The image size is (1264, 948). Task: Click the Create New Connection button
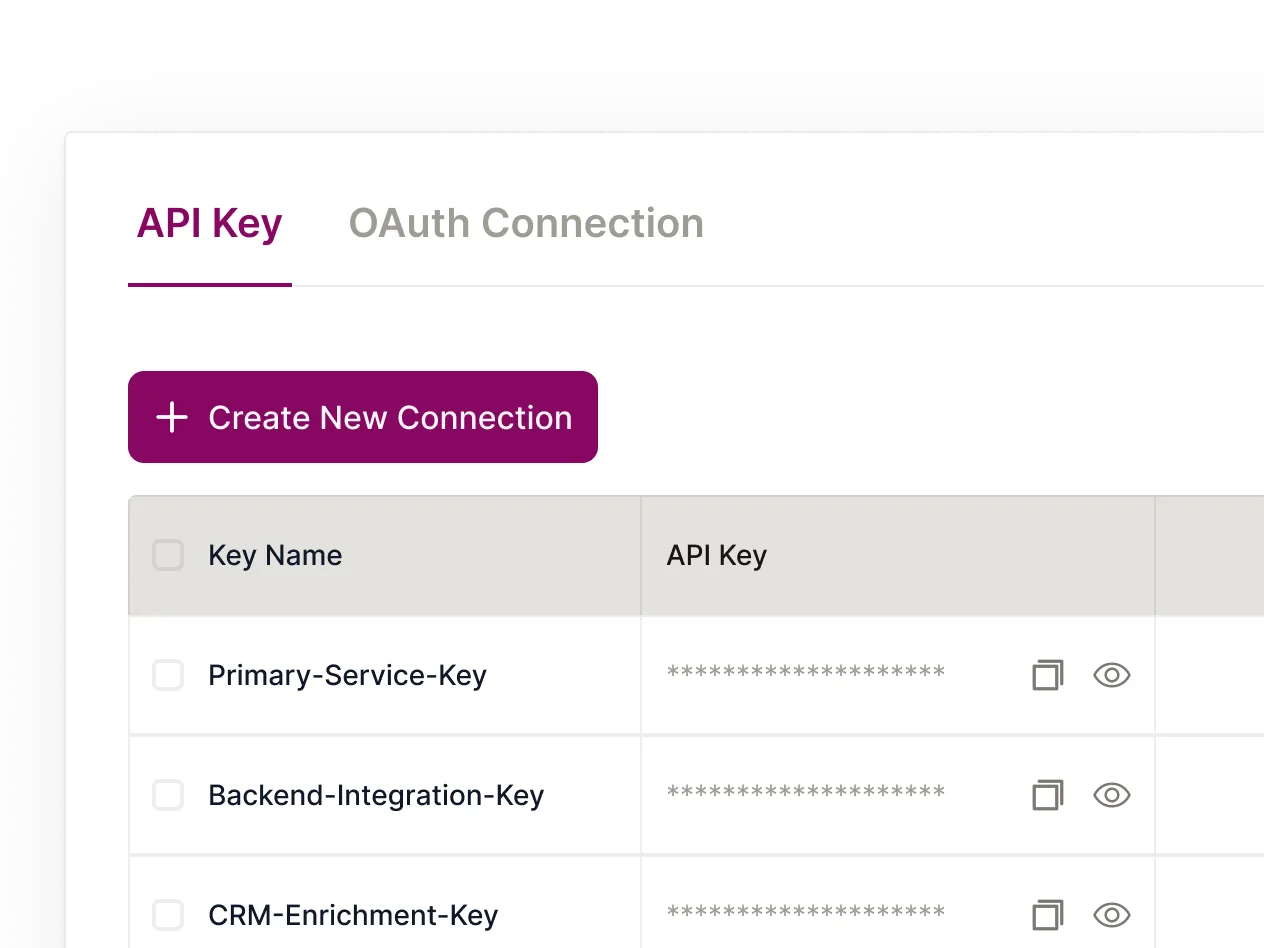(362, 417)
